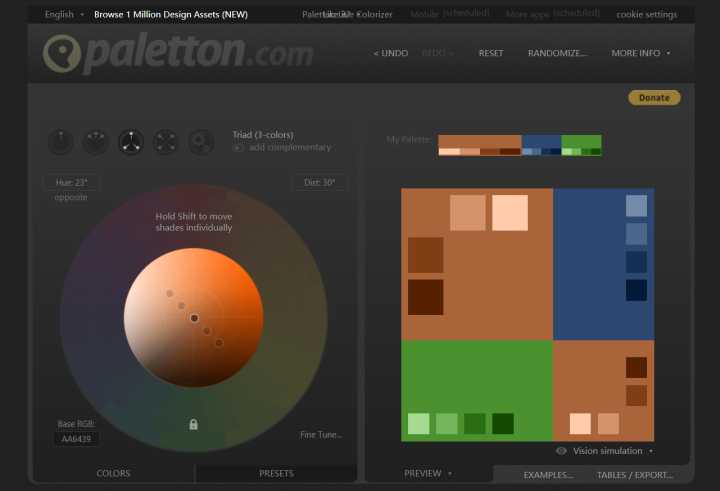Select the second-lightest blue swatch in blue panel
Screen dimensions: 720x491
(636, 234)
